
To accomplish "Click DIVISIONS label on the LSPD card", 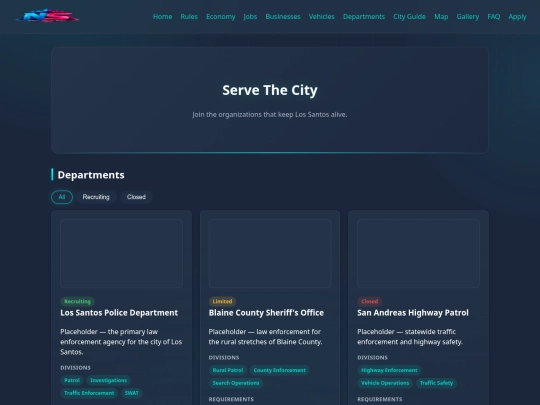I will tap(75, 368).
